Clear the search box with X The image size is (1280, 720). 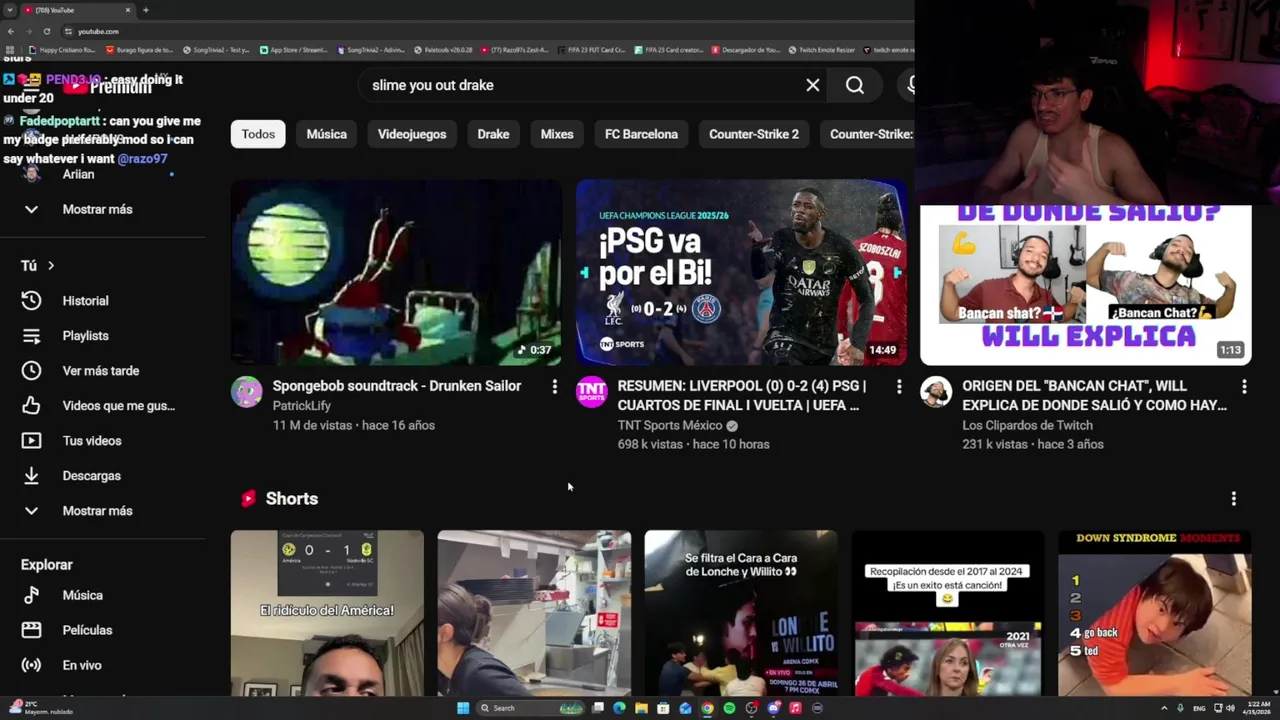(x=813, y=85)
